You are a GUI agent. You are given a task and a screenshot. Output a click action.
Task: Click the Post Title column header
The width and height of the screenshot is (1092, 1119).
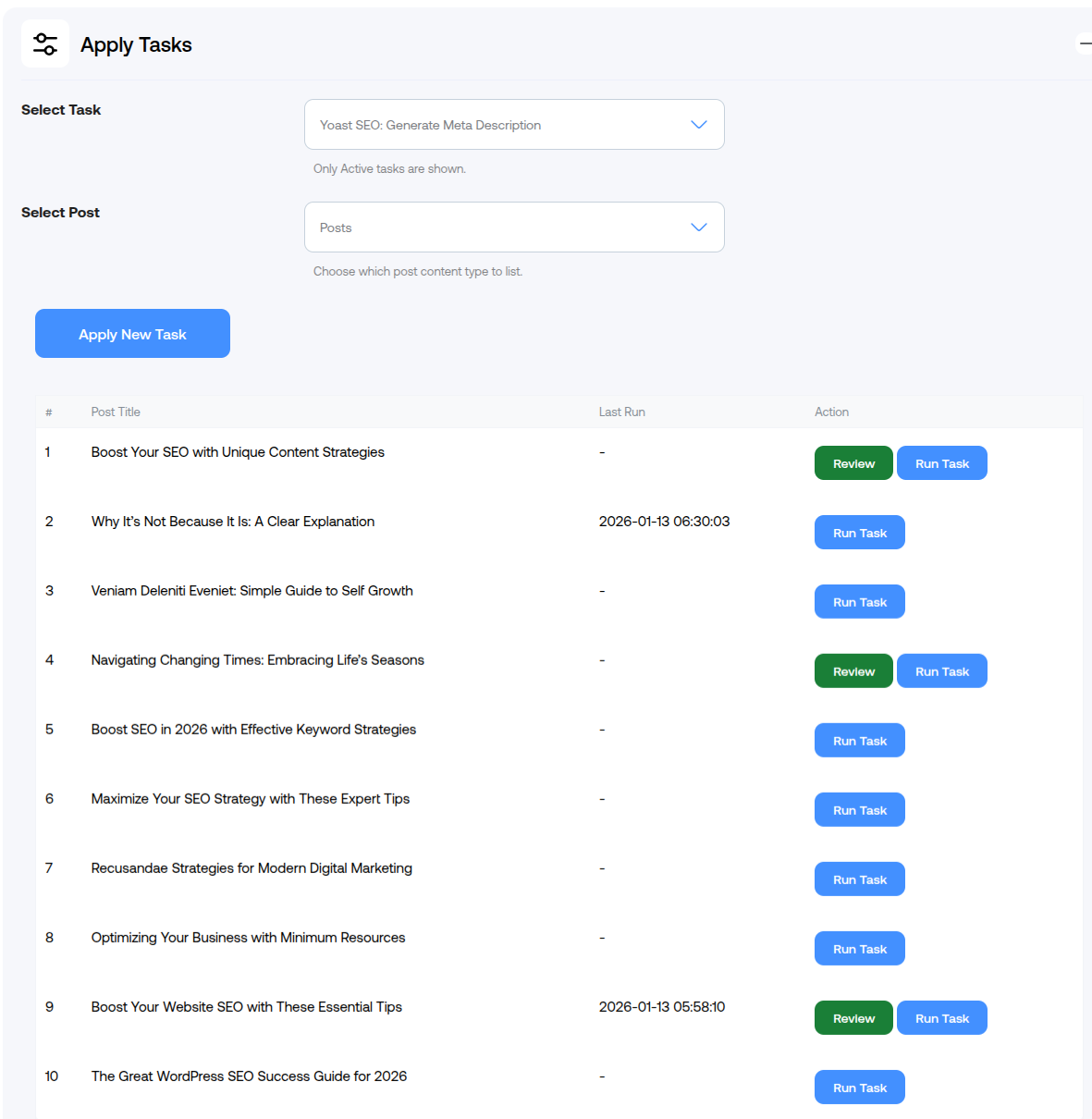tap(116, 412)
